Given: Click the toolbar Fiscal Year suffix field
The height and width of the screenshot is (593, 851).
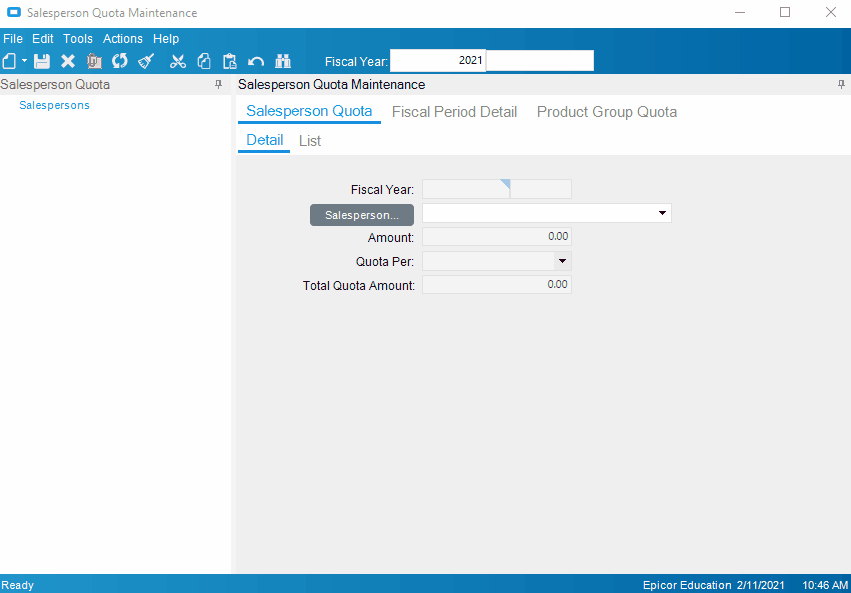Looking at the screenshot, I should click(540, 60).
